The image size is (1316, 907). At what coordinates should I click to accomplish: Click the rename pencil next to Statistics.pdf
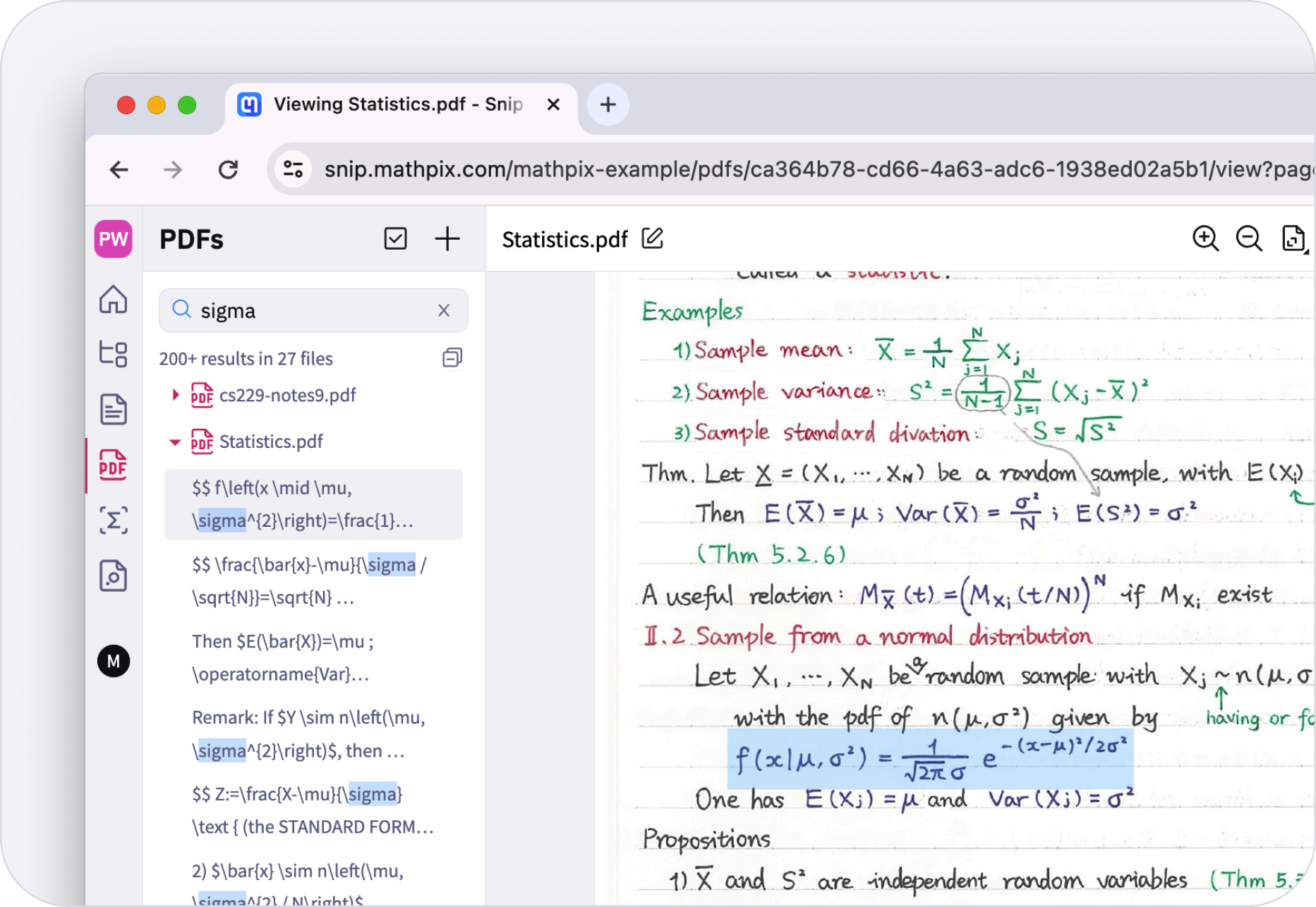(653, 239)
